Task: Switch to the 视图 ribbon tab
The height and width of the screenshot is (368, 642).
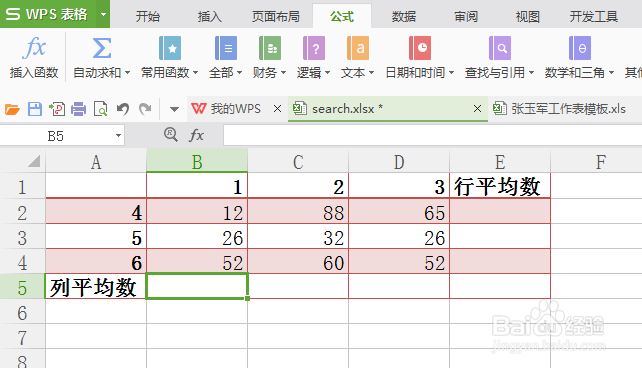Action: [527, 16]
